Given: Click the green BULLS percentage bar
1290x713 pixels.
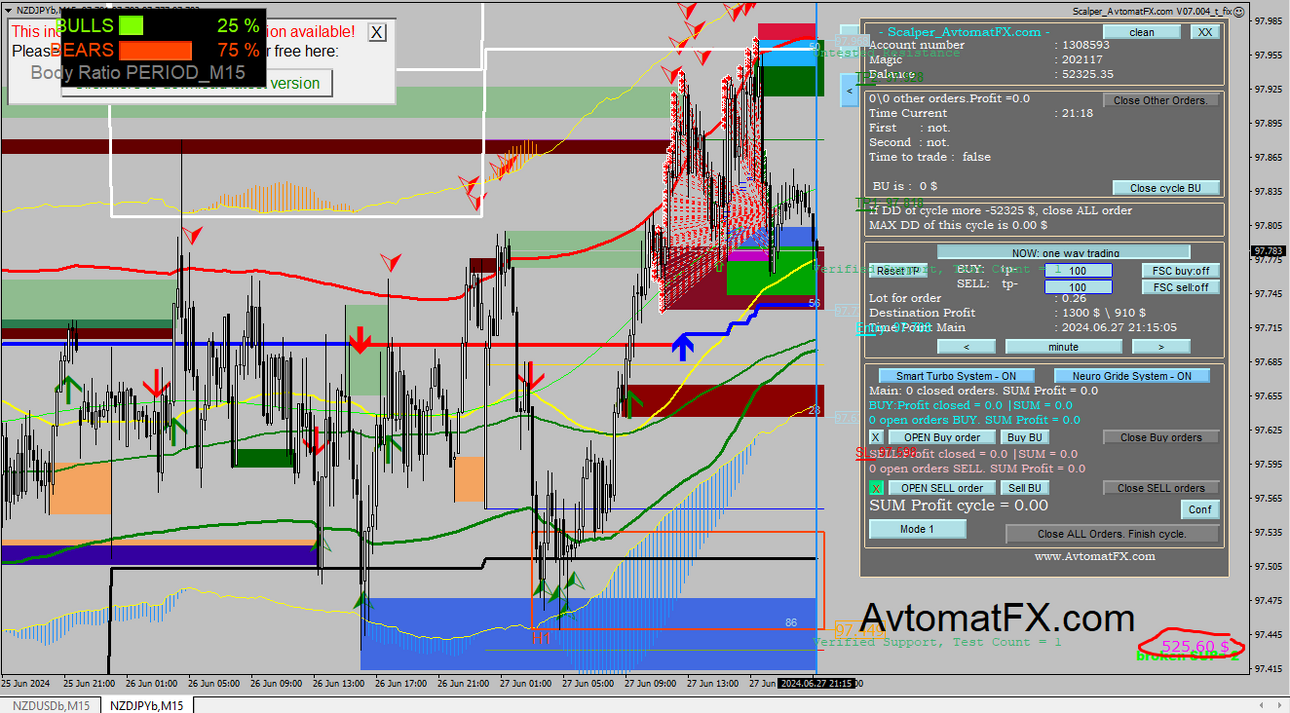Looking at the screenshot, I should pyautogui.click(x=131, y=25).
